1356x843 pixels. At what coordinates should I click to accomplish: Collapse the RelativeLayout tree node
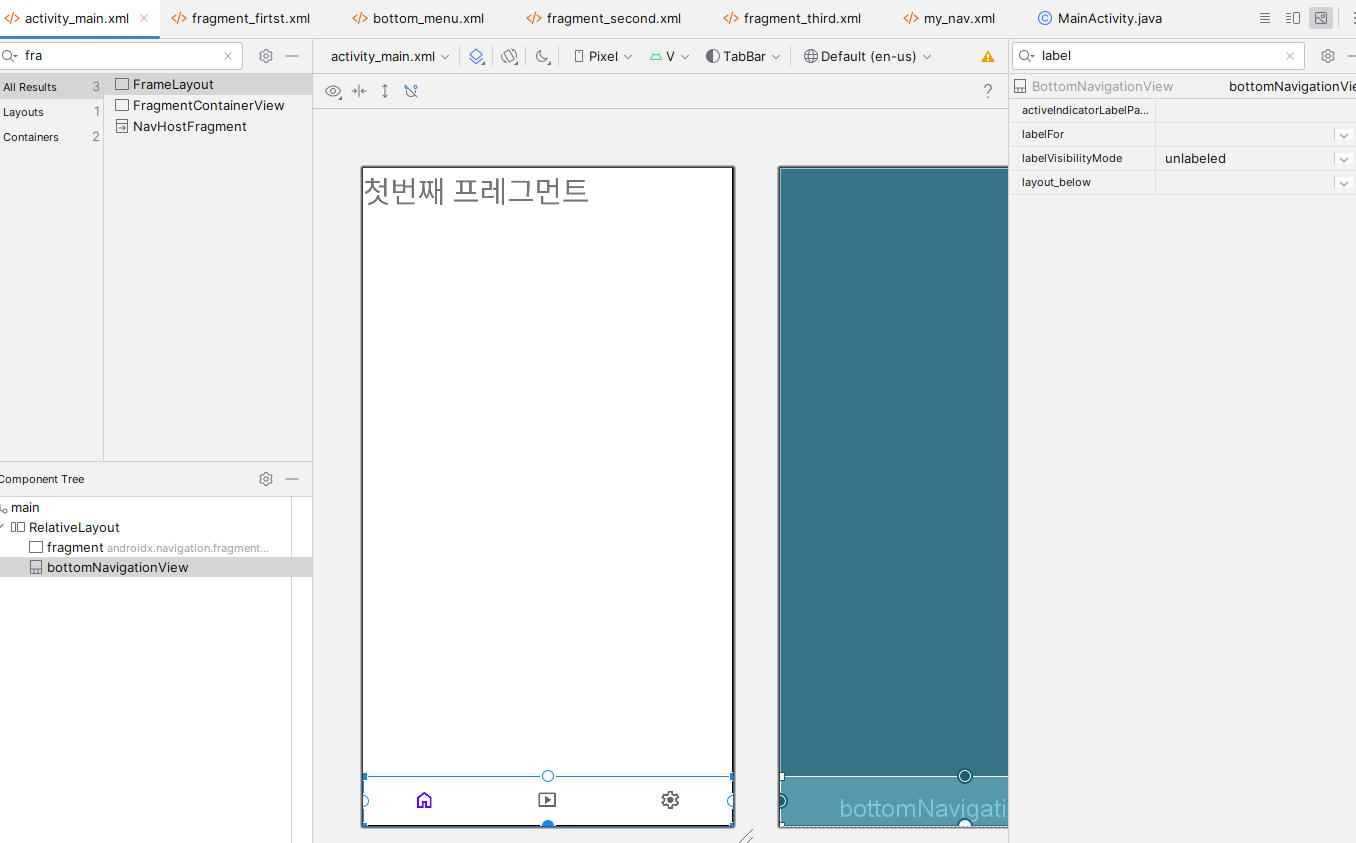coord(3,527)
